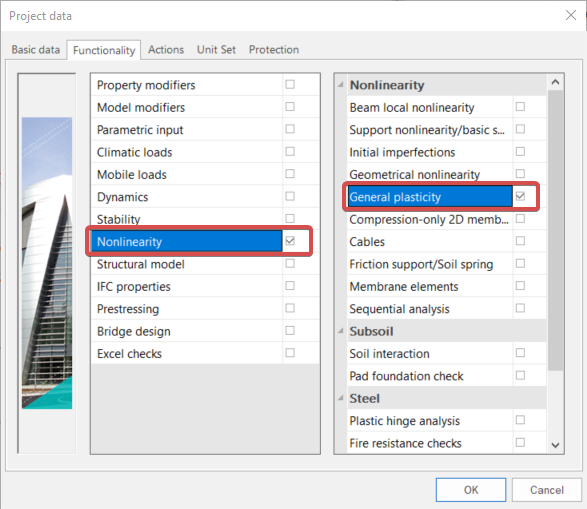Click the Cancel button
Image resolution: width=587 pixels, height=509 pixels.
coord(546,490)
